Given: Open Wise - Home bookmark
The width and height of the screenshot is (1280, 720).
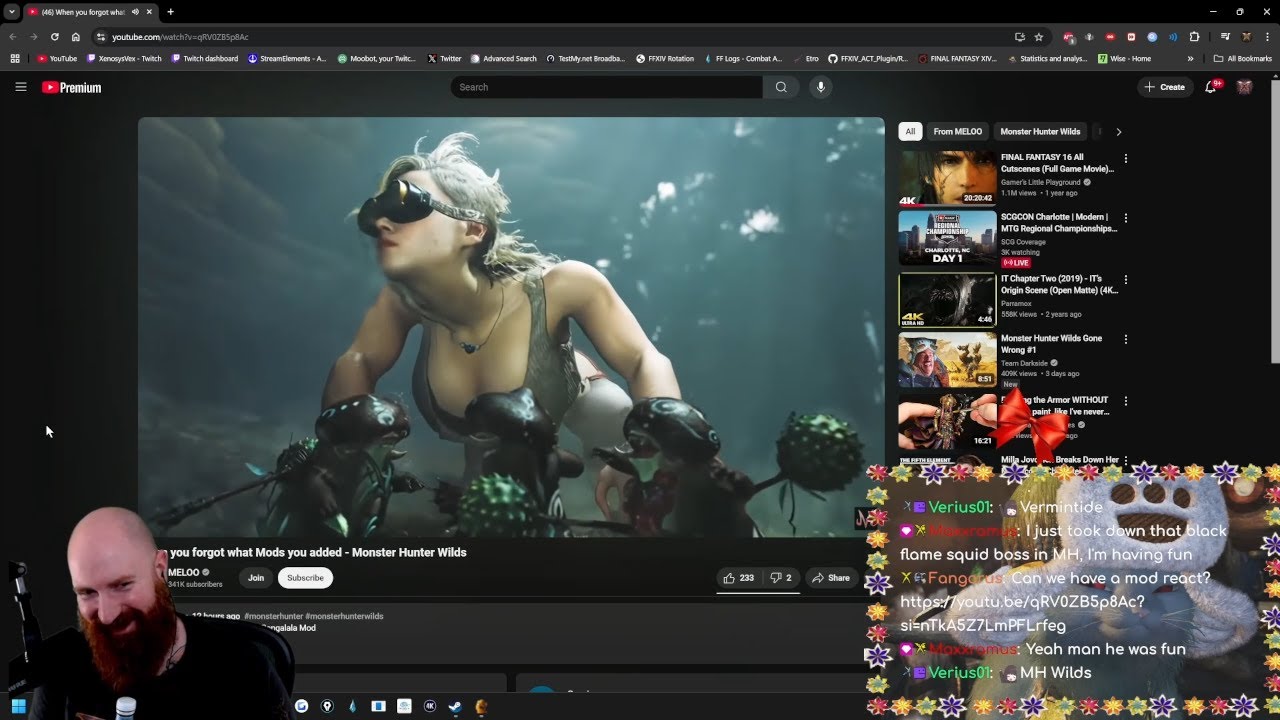Looking at the screenshot, I should (x=1123, y=59).
